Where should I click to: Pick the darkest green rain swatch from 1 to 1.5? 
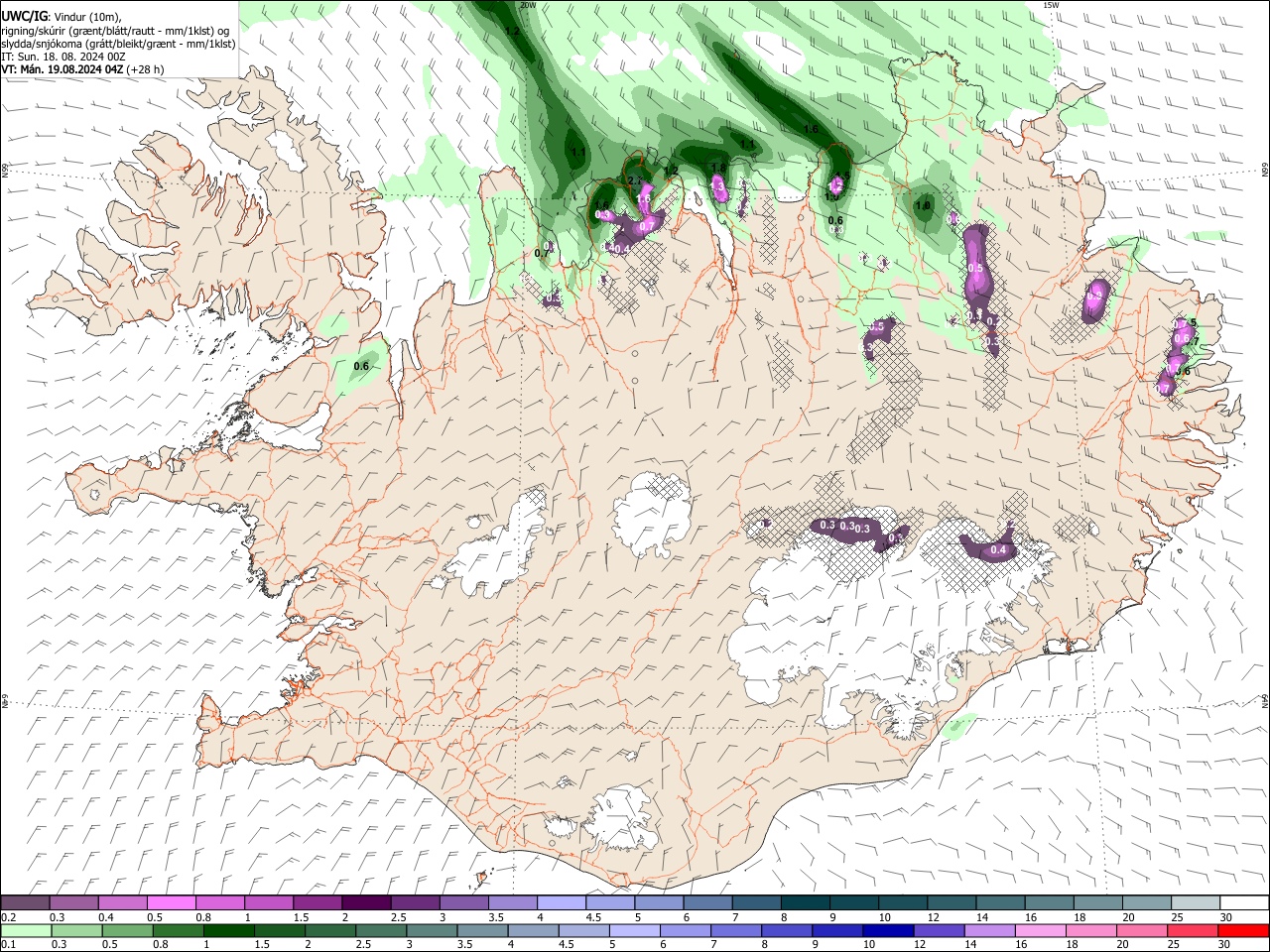point(228,930)
